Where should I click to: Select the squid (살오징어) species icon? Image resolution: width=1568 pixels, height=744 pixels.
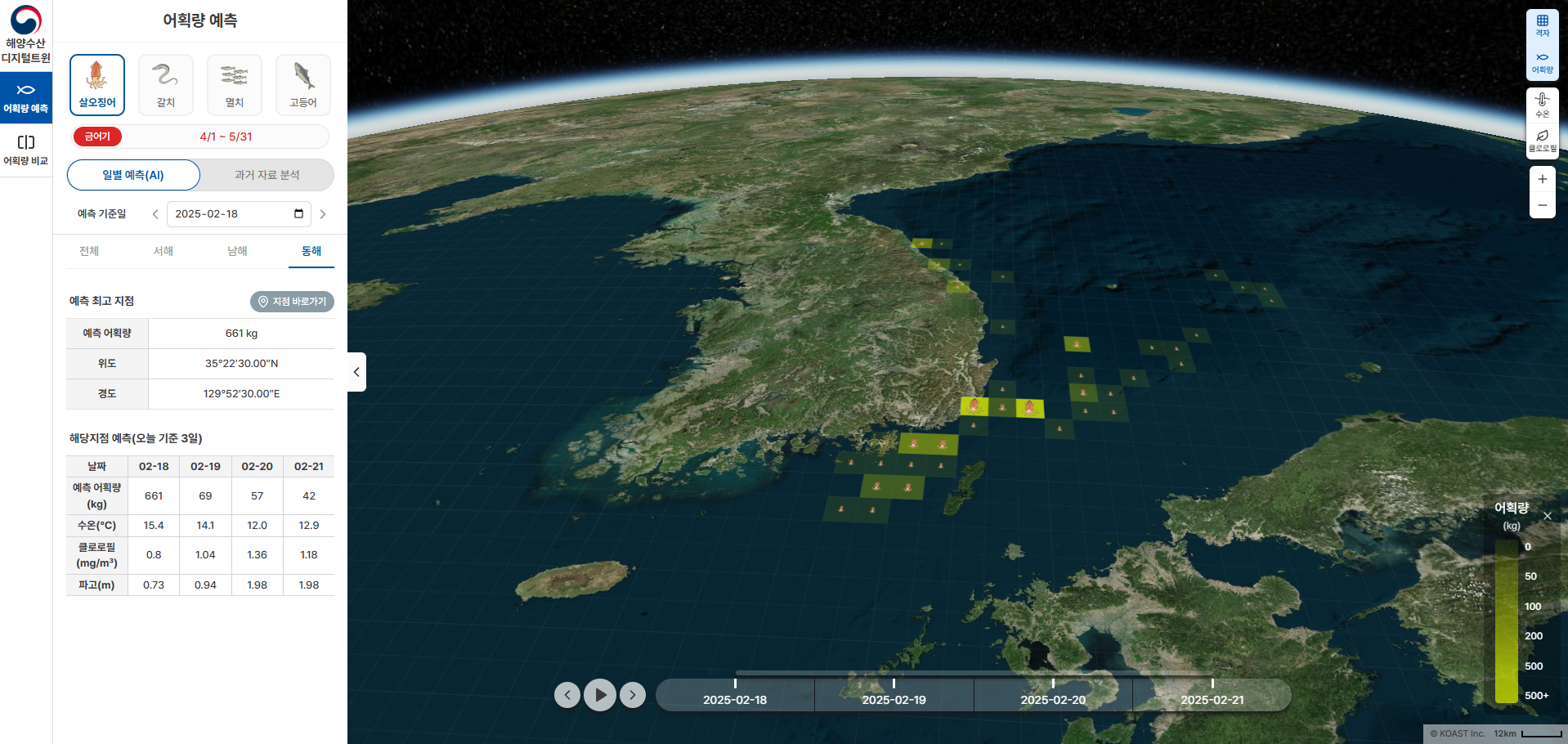click(x=97, y=84)
